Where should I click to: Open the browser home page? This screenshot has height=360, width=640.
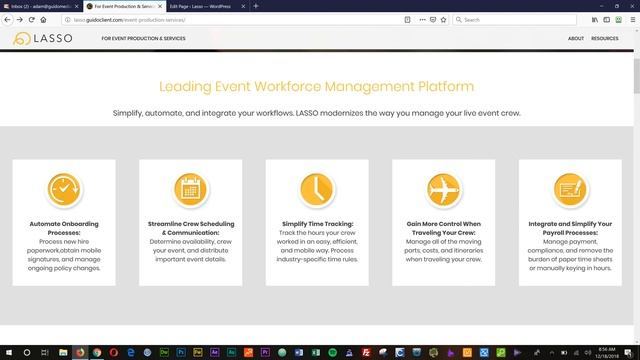click(x=43, y=20)
